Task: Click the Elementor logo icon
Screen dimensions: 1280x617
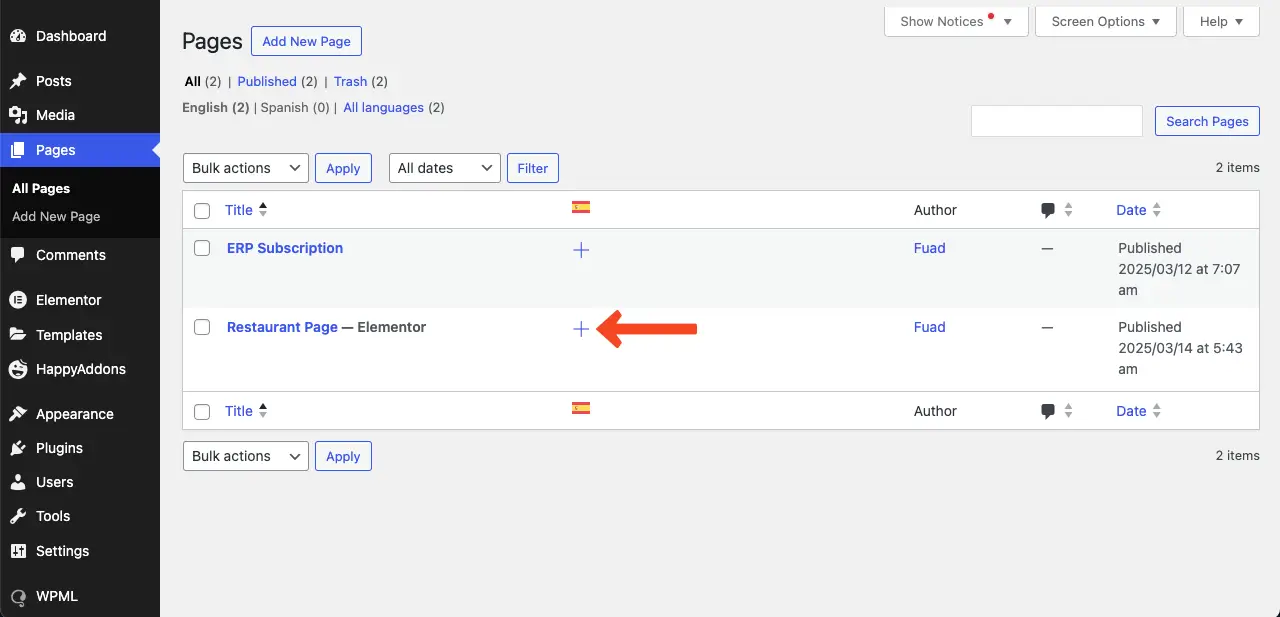Action: pyautogui.click(x=18, y=300)
